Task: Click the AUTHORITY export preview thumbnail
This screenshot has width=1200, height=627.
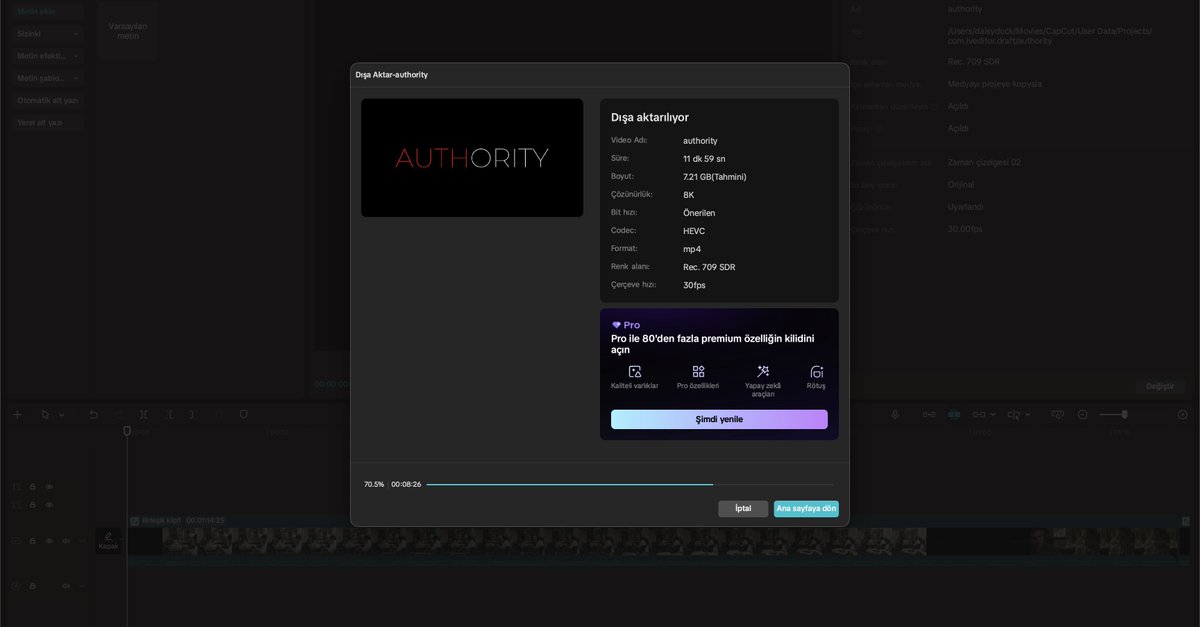Action: (472, 157)
